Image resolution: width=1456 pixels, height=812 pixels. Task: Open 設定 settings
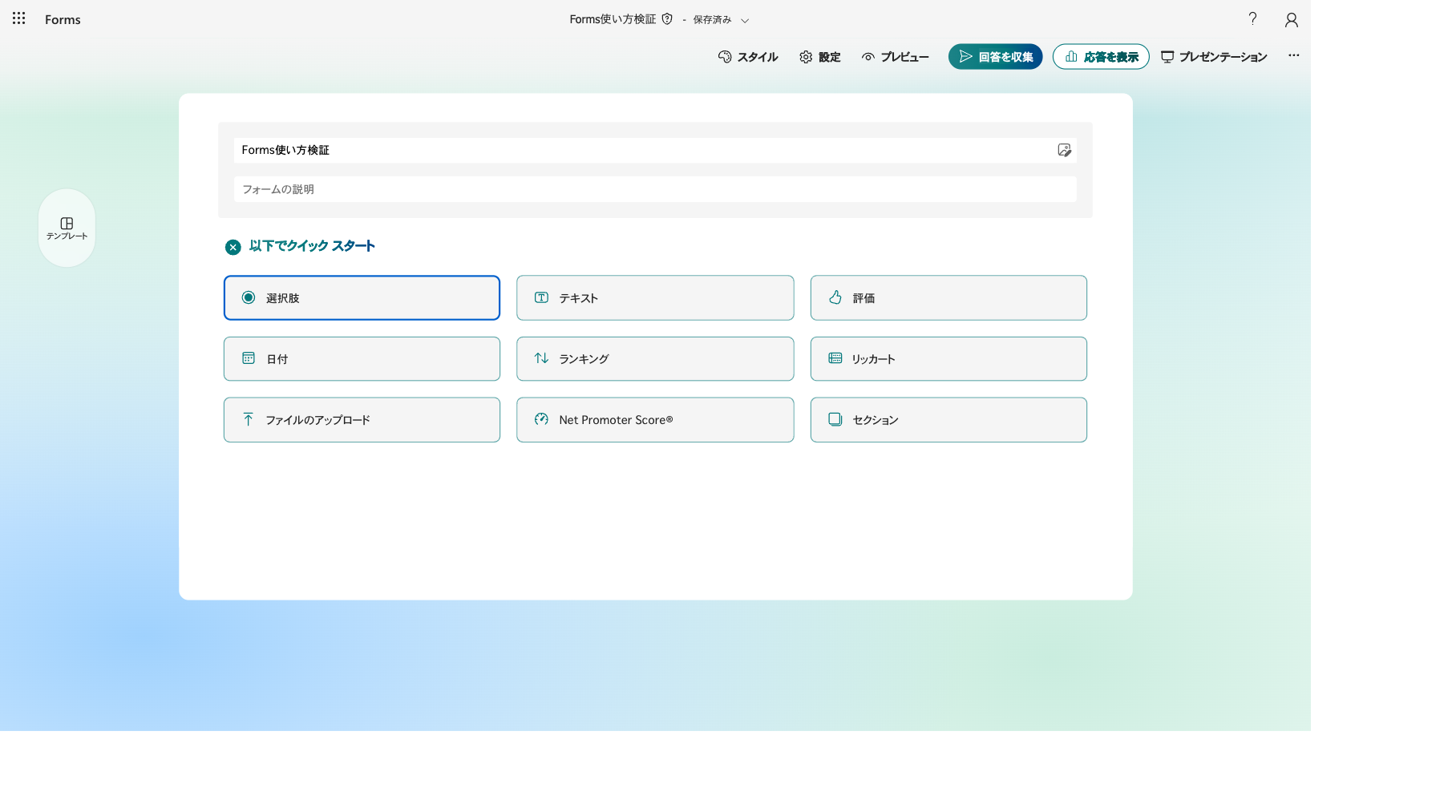(x=819, y=57)
